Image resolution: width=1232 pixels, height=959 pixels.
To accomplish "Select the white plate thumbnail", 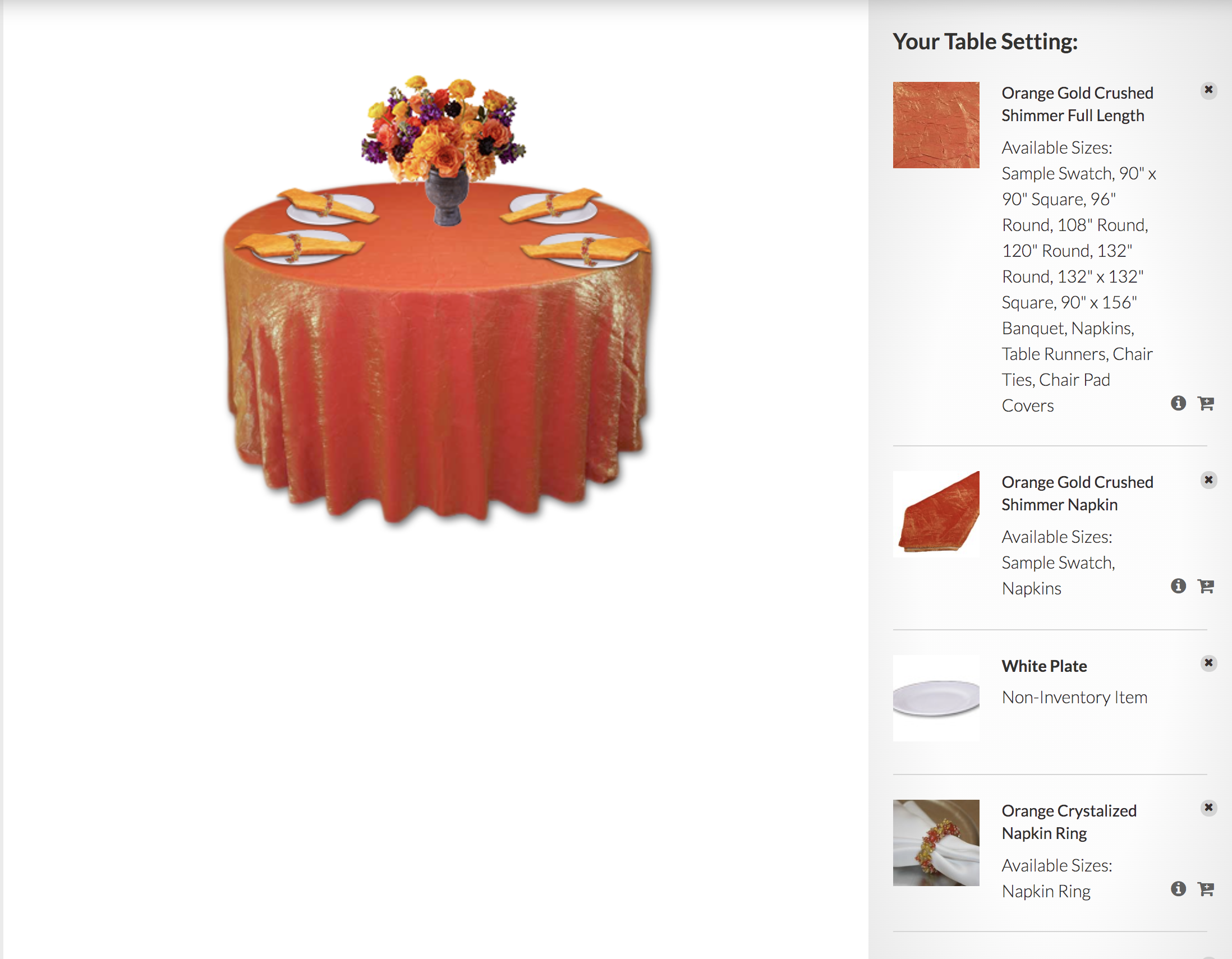I will (x=936, y=698).
